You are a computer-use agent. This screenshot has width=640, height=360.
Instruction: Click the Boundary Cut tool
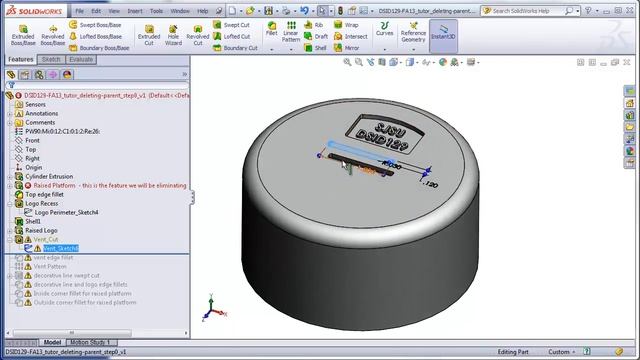[236, 48]
